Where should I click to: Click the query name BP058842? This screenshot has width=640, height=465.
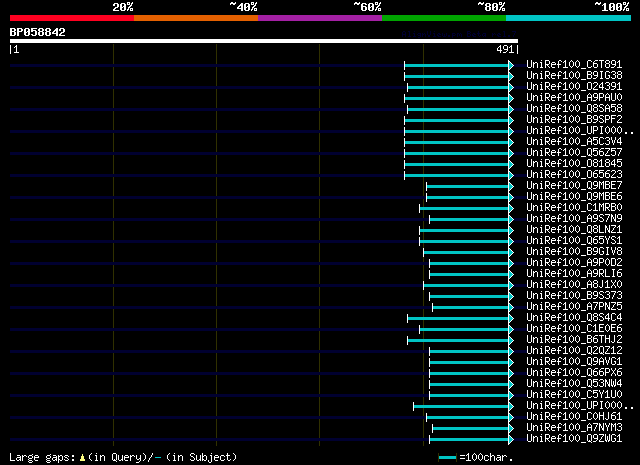tap(38, 32)
